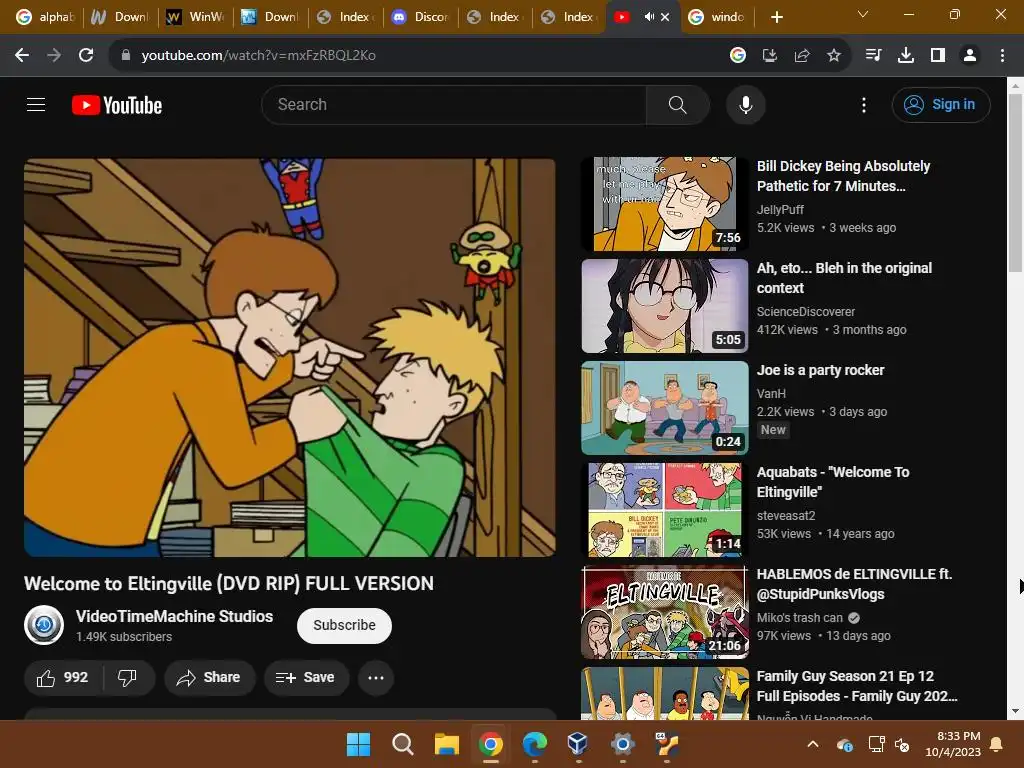The height and width of the screenshot is (768, 1024).
Task: Toggle Chrome side panel
Action: tap(938, 56)
